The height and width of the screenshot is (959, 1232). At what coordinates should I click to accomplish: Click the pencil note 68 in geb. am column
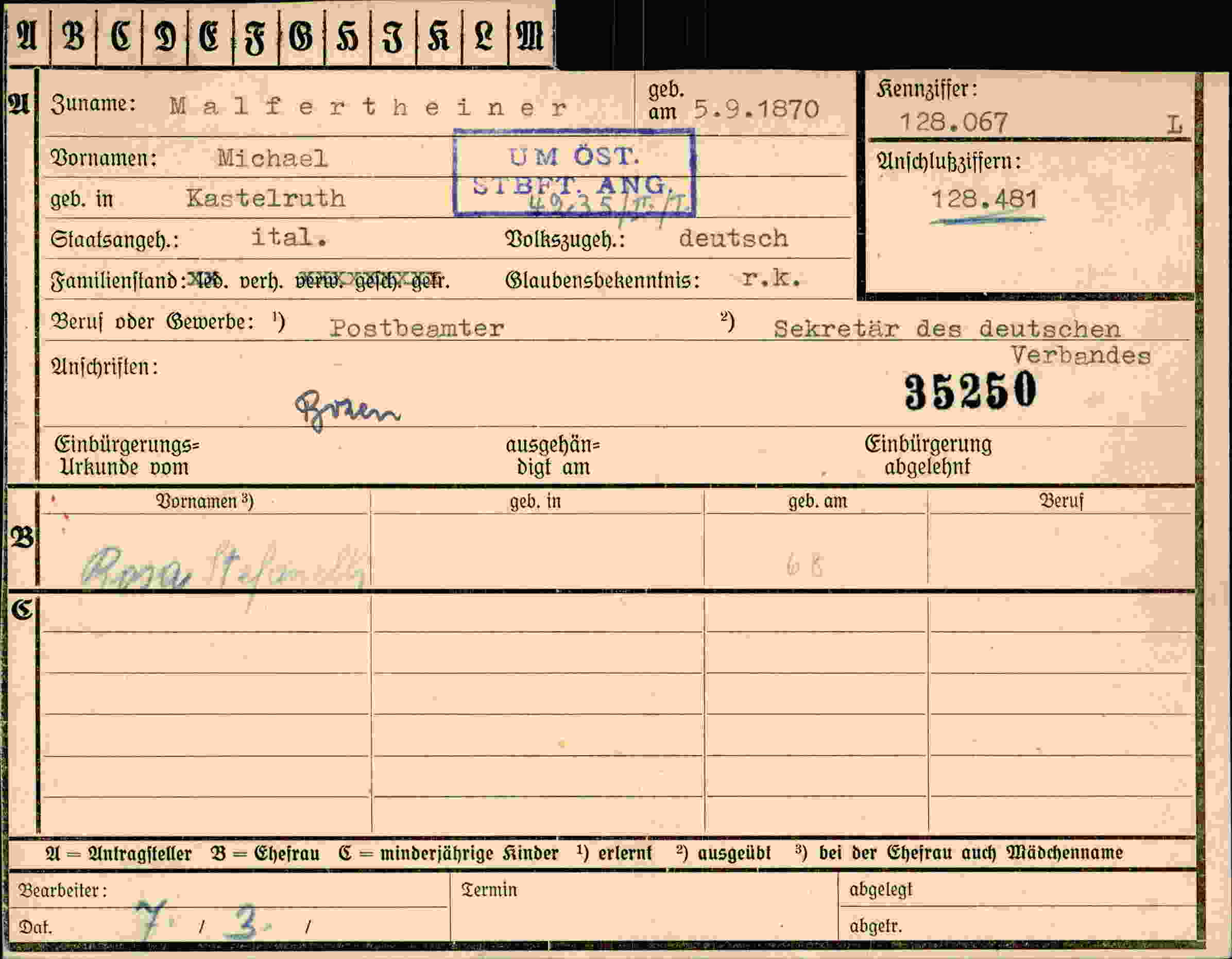[805, 566]
